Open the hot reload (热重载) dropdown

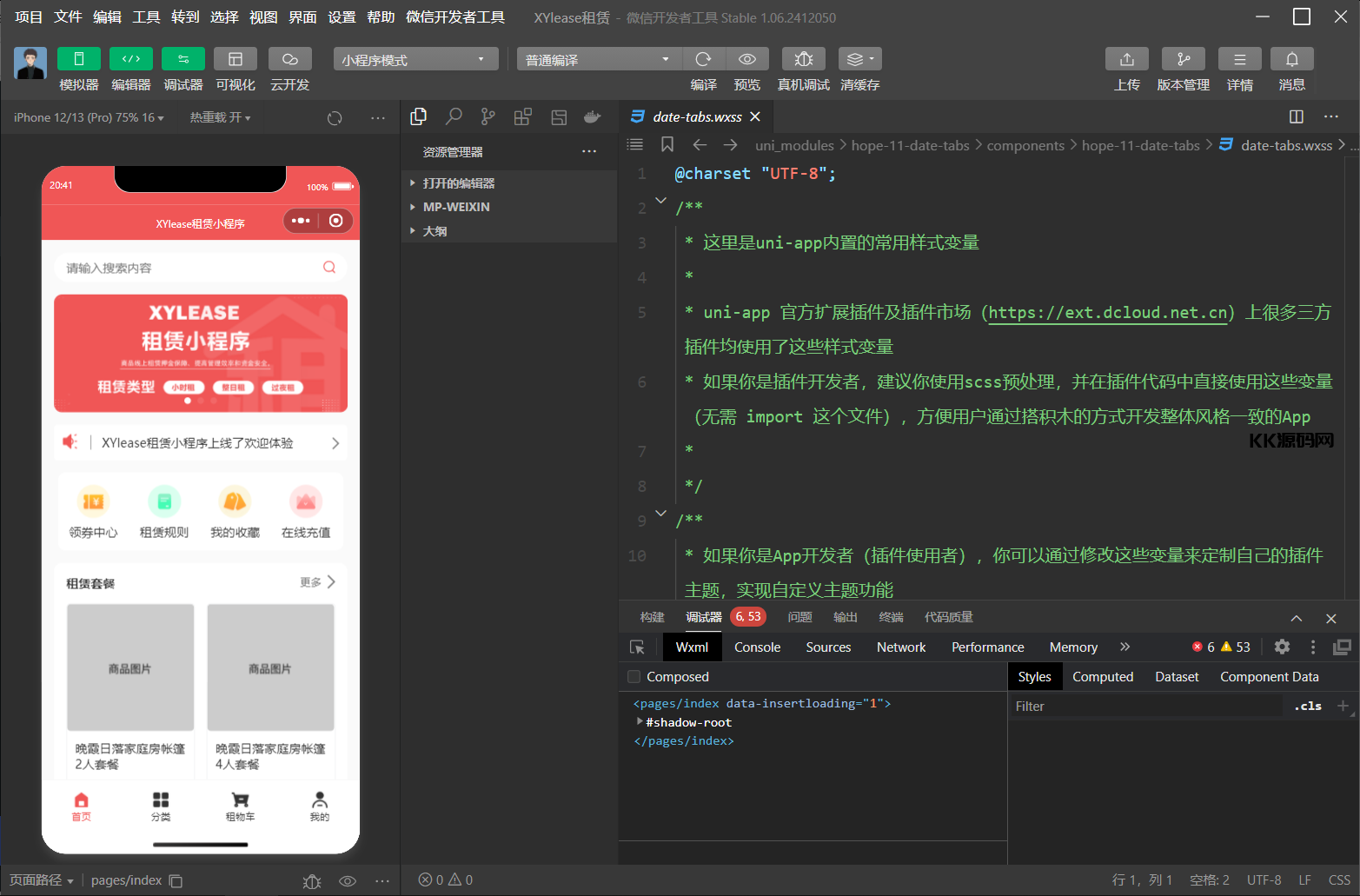[x=220, y=117]
